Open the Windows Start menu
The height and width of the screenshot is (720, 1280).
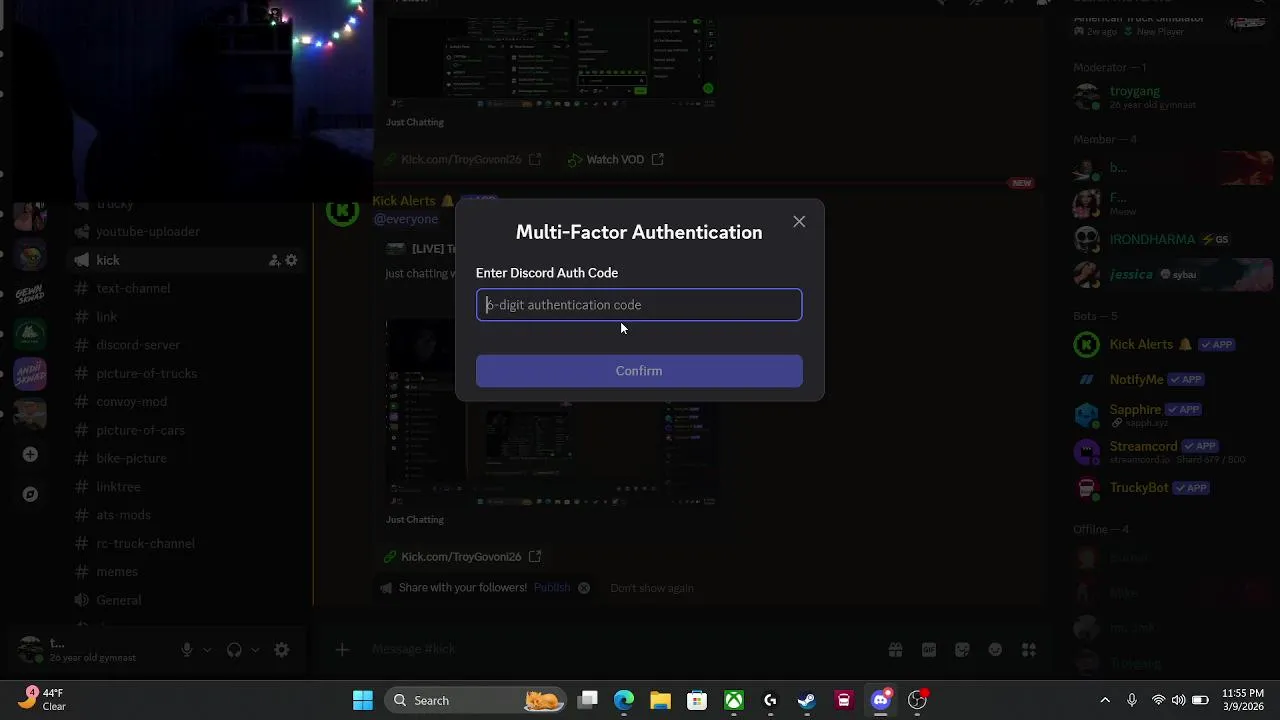point(363,701)
